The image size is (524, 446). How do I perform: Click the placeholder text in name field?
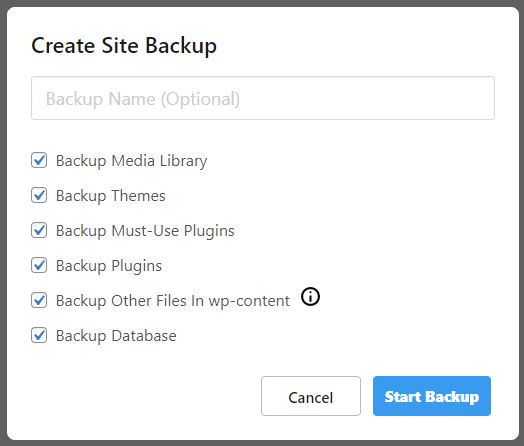pos(143,99)
